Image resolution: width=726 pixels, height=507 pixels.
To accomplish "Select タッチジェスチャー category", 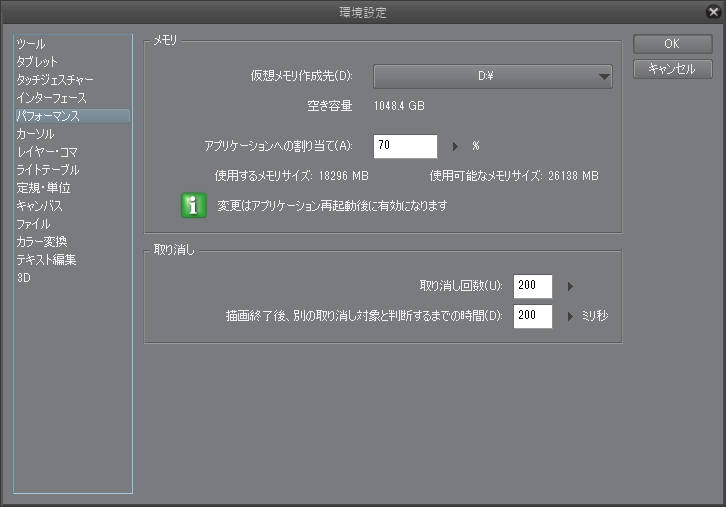I will pos(55,80).
